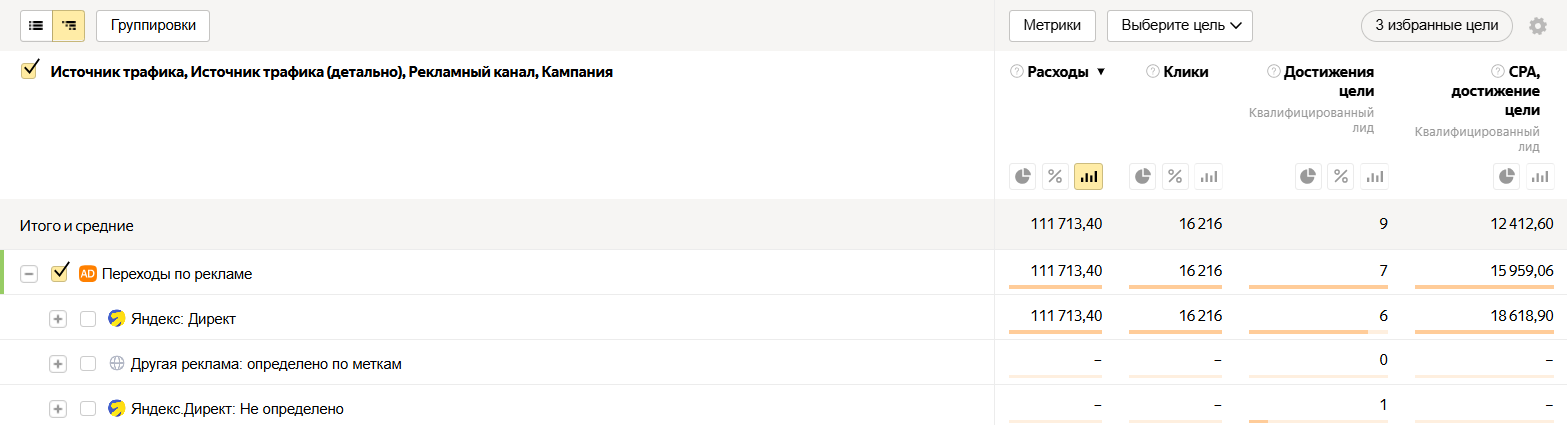Show percent view for Расходы column
This screenshot has height=425, width=1567.
1055,177
